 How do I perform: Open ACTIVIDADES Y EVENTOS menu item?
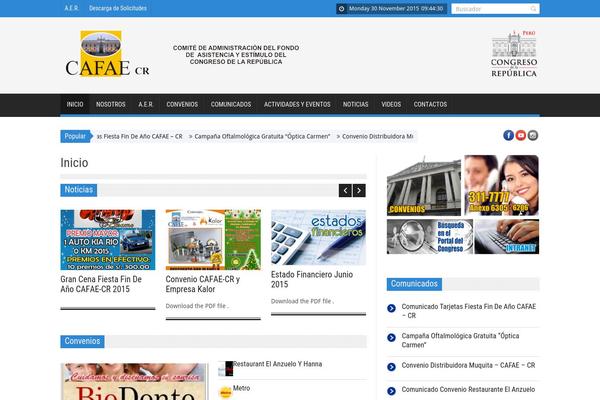297,104
